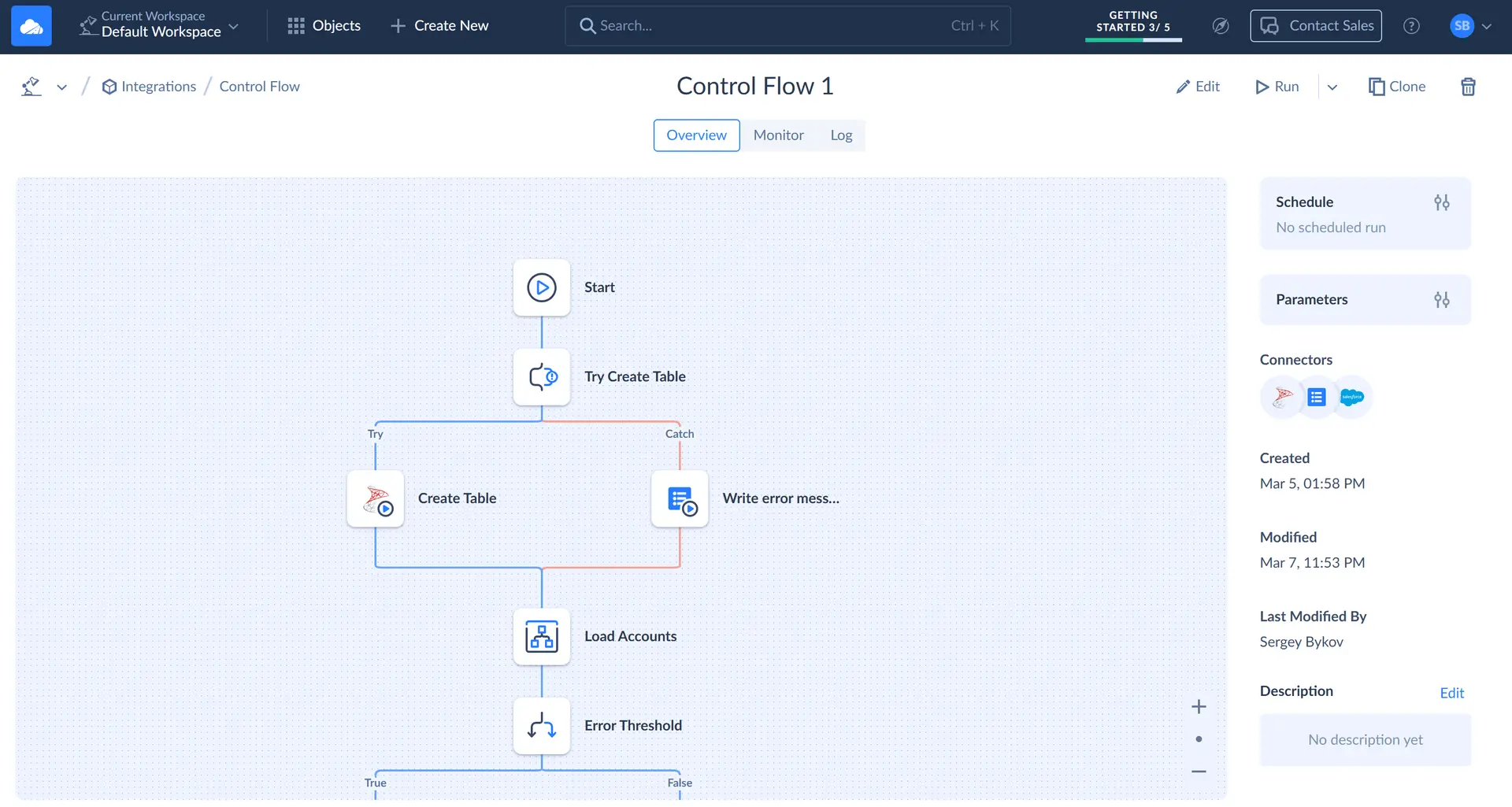Open Getting Started 3/5 progress
This screenshot has width=1512, height=807.
click(1133, 25)
